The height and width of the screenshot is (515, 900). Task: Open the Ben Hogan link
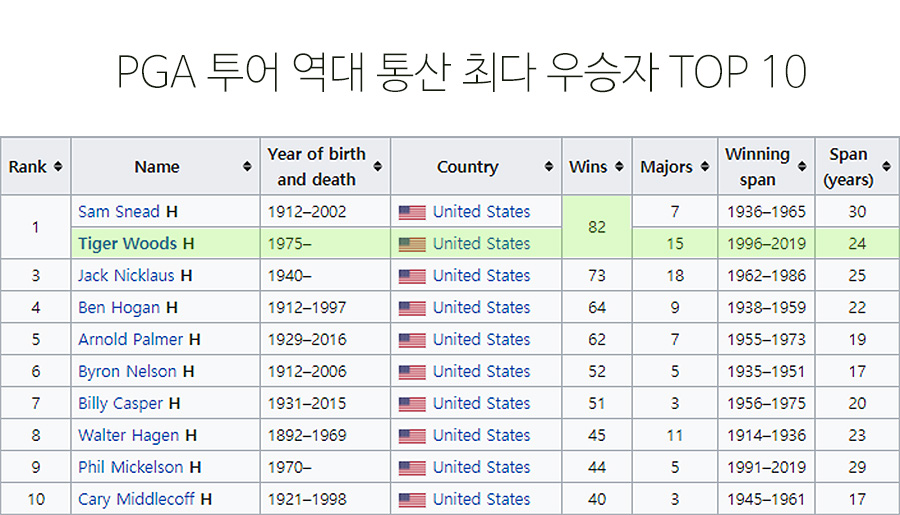click(x=119, y=308)
